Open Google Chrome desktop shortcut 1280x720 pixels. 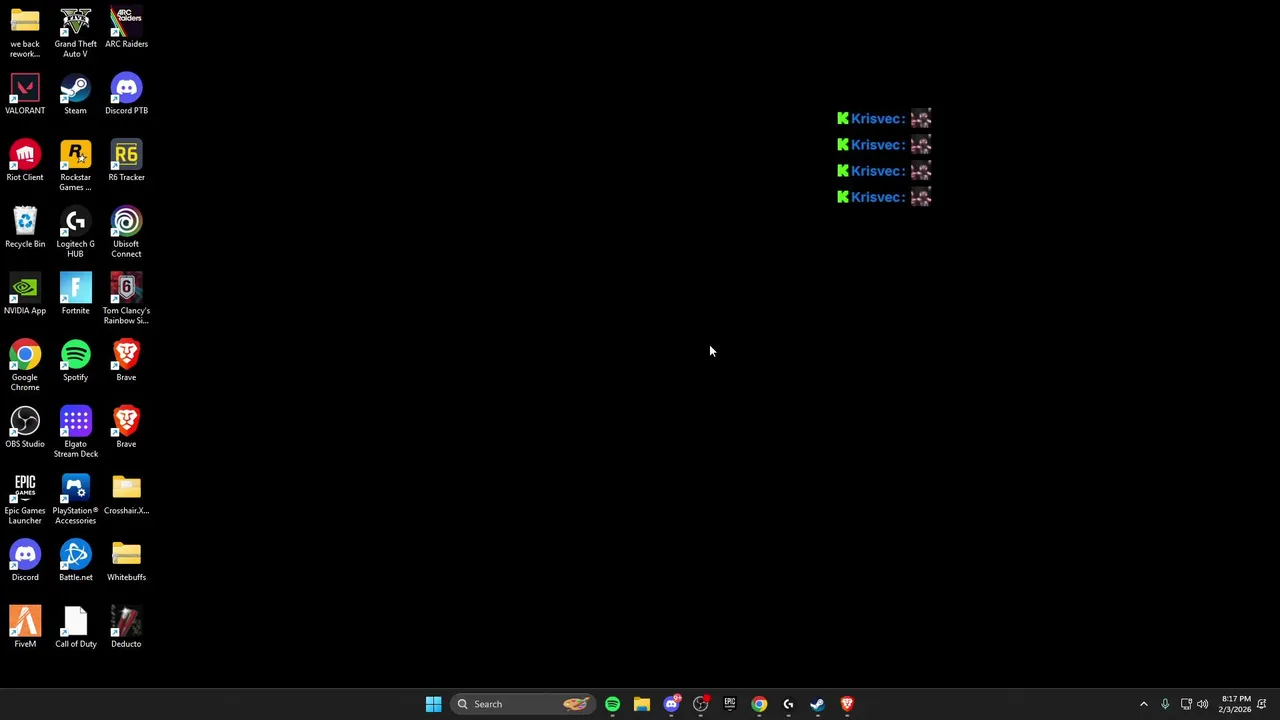[x=25, y=366]
